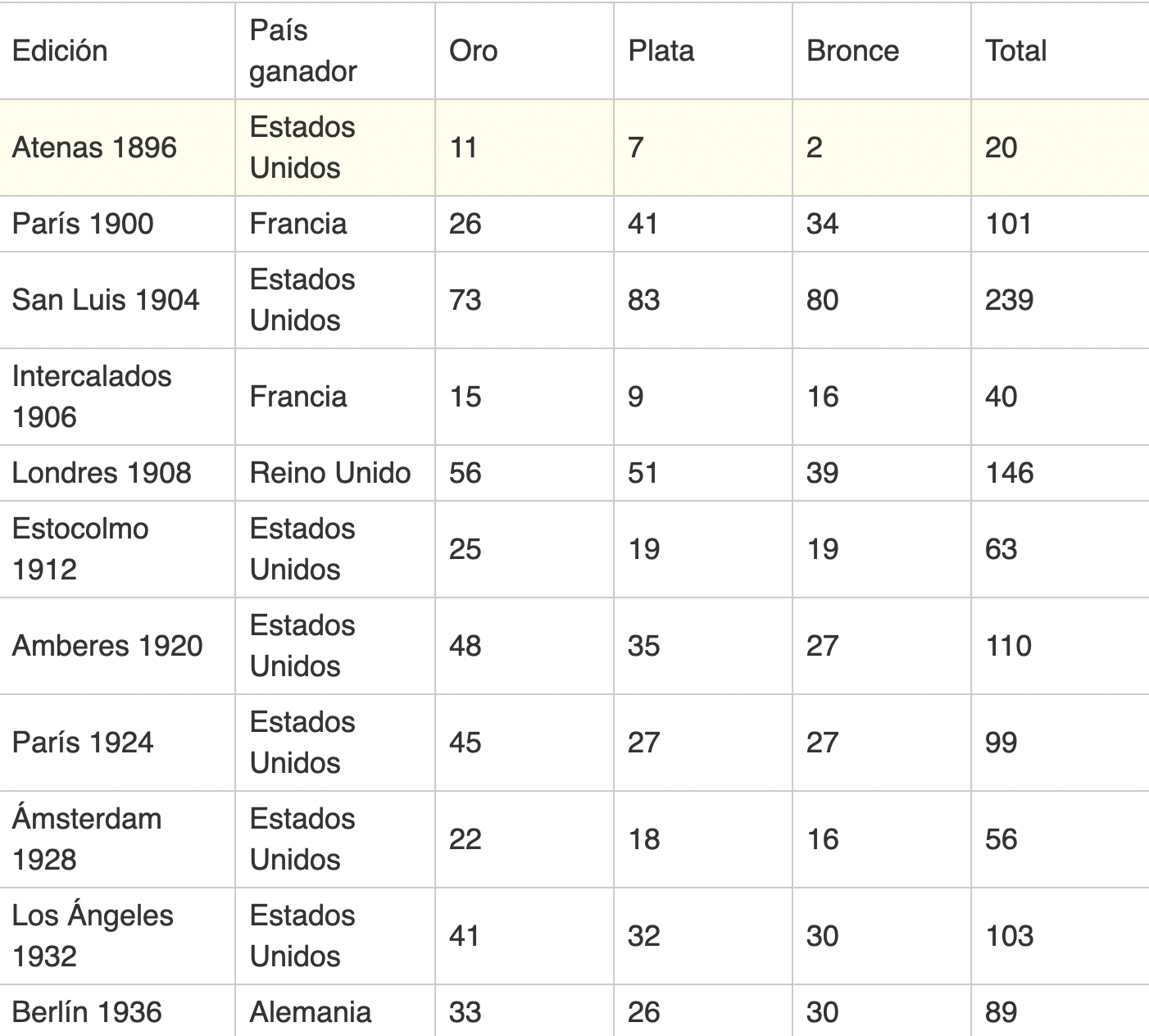Click the Alemania winner cell
This screenshot has height=1036, width=1149.
tap(335, 1011)
